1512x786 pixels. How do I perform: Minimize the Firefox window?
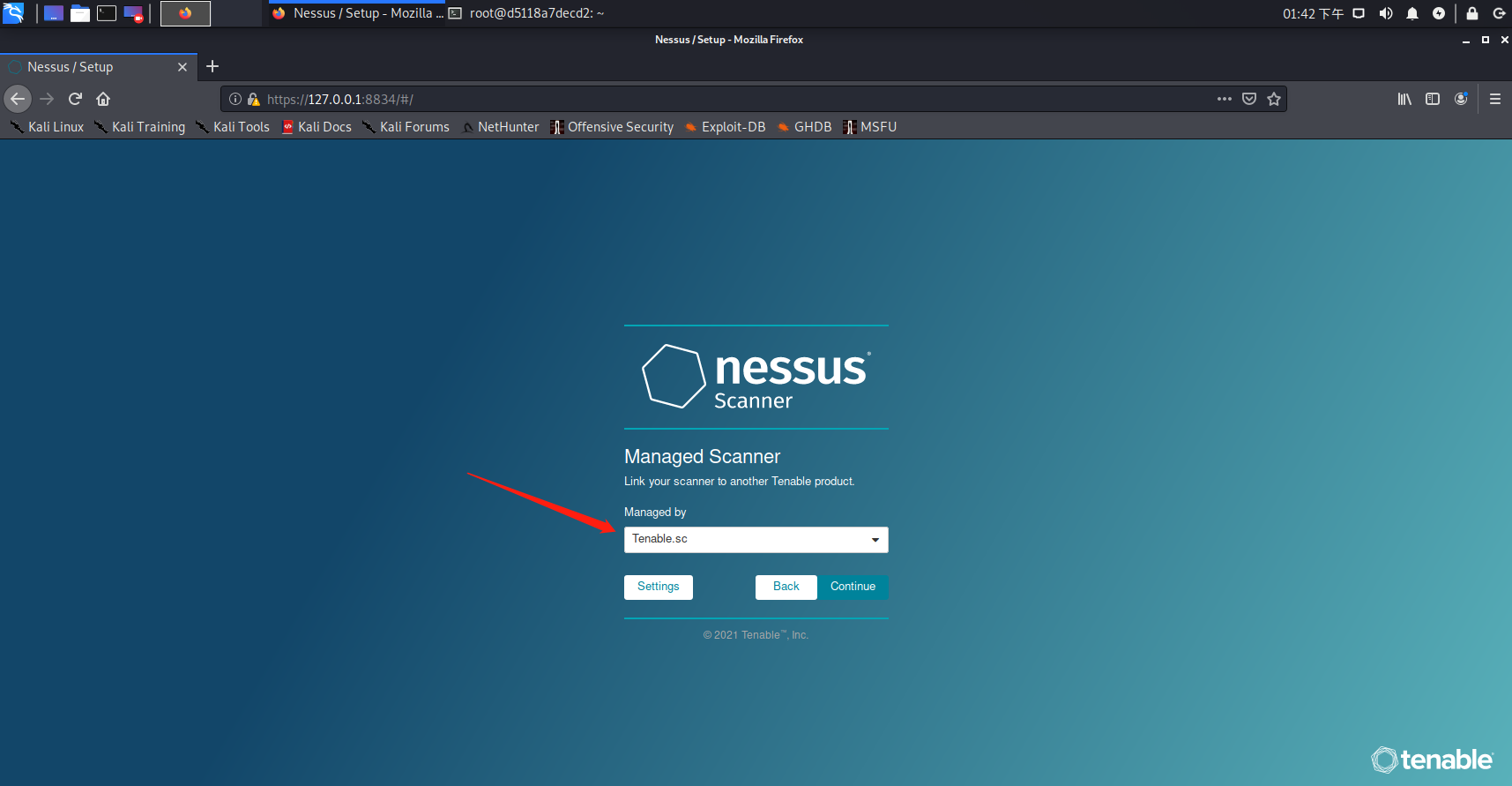(x=1466, y=40)
